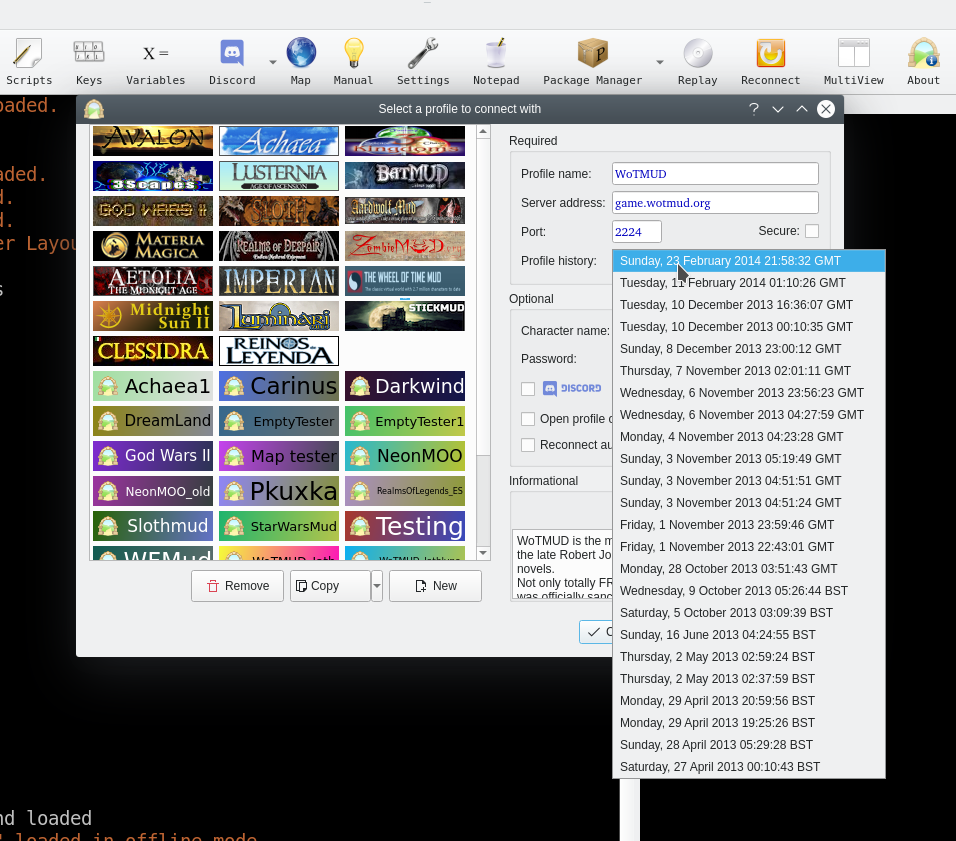Image resolution: width=956 pixels, height=841 pixels.
Task: Choose history Tuesday, 10 December 2013 16:36:07
Action: pos(749,305)
